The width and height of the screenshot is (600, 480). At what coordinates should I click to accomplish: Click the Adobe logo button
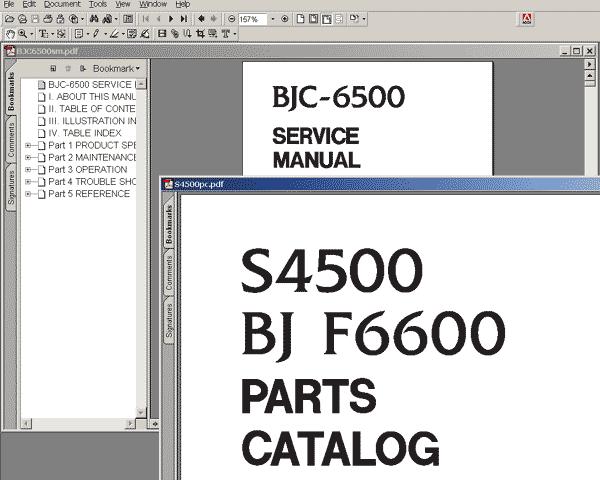coord(527,19)
